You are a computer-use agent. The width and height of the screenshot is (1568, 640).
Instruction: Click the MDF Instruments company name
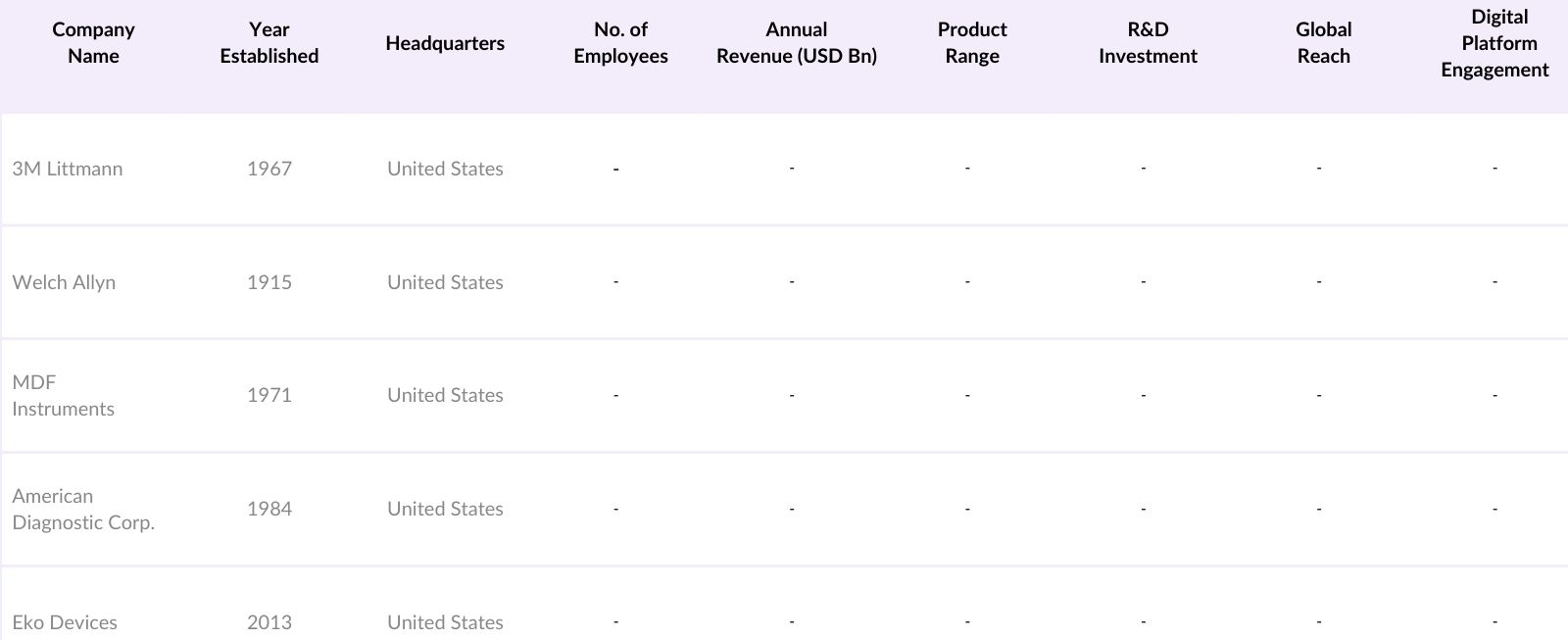tap(63, 395)
